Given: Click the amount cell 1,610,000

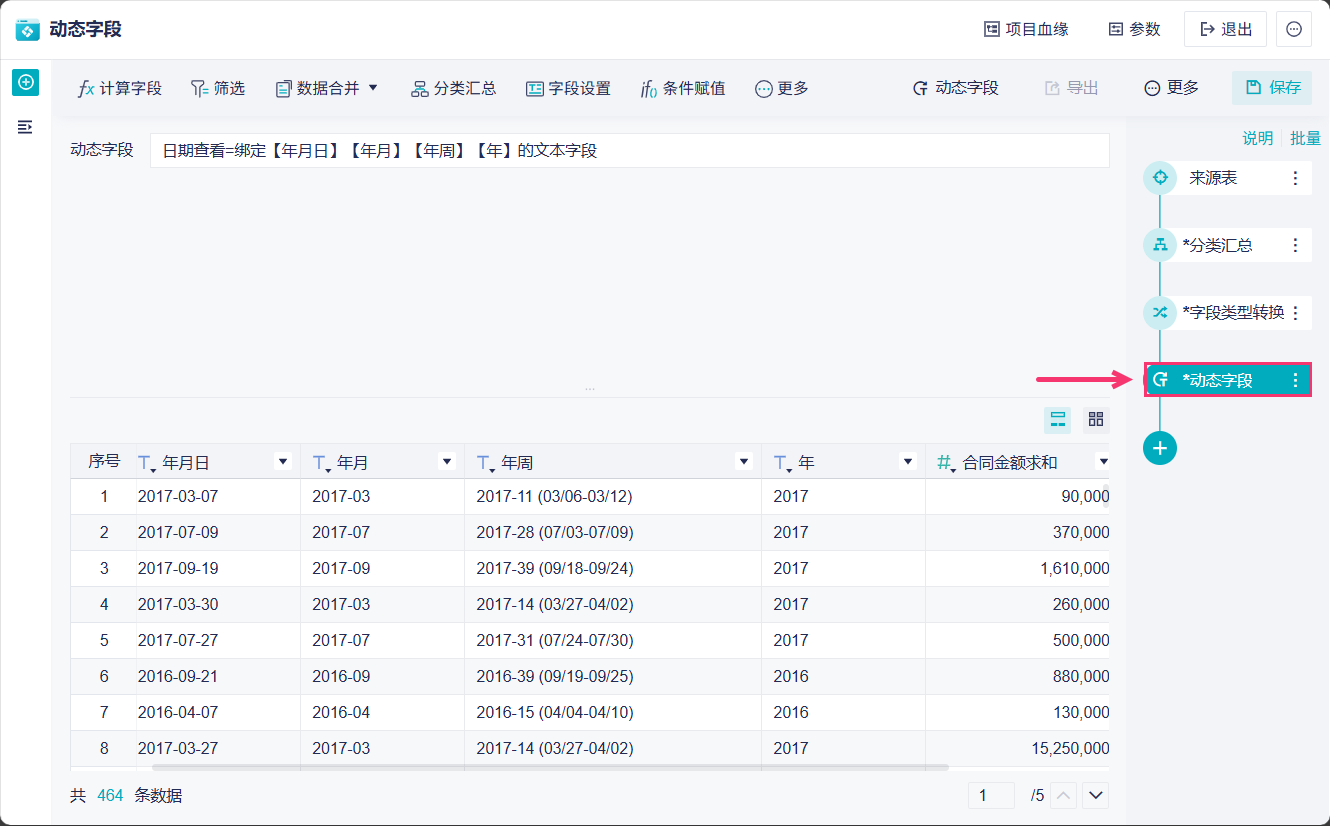Looking at the screenshot, I should pyautogui.click(x=1075, y=568).
